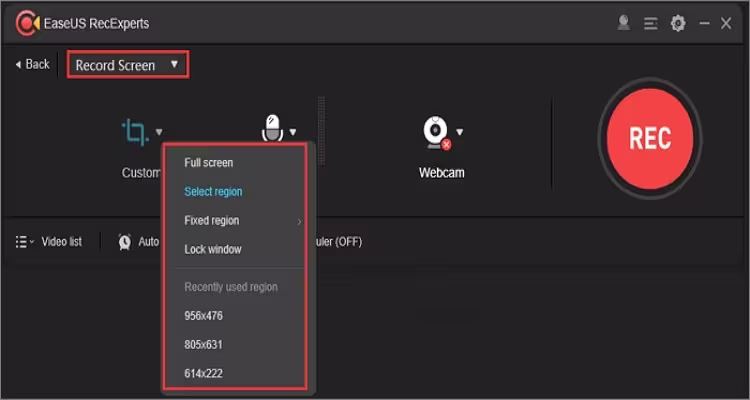Click the Auto stop alarm clock icon
The width and height of the screenshot is (750, 400).
(x=124, y=242)
